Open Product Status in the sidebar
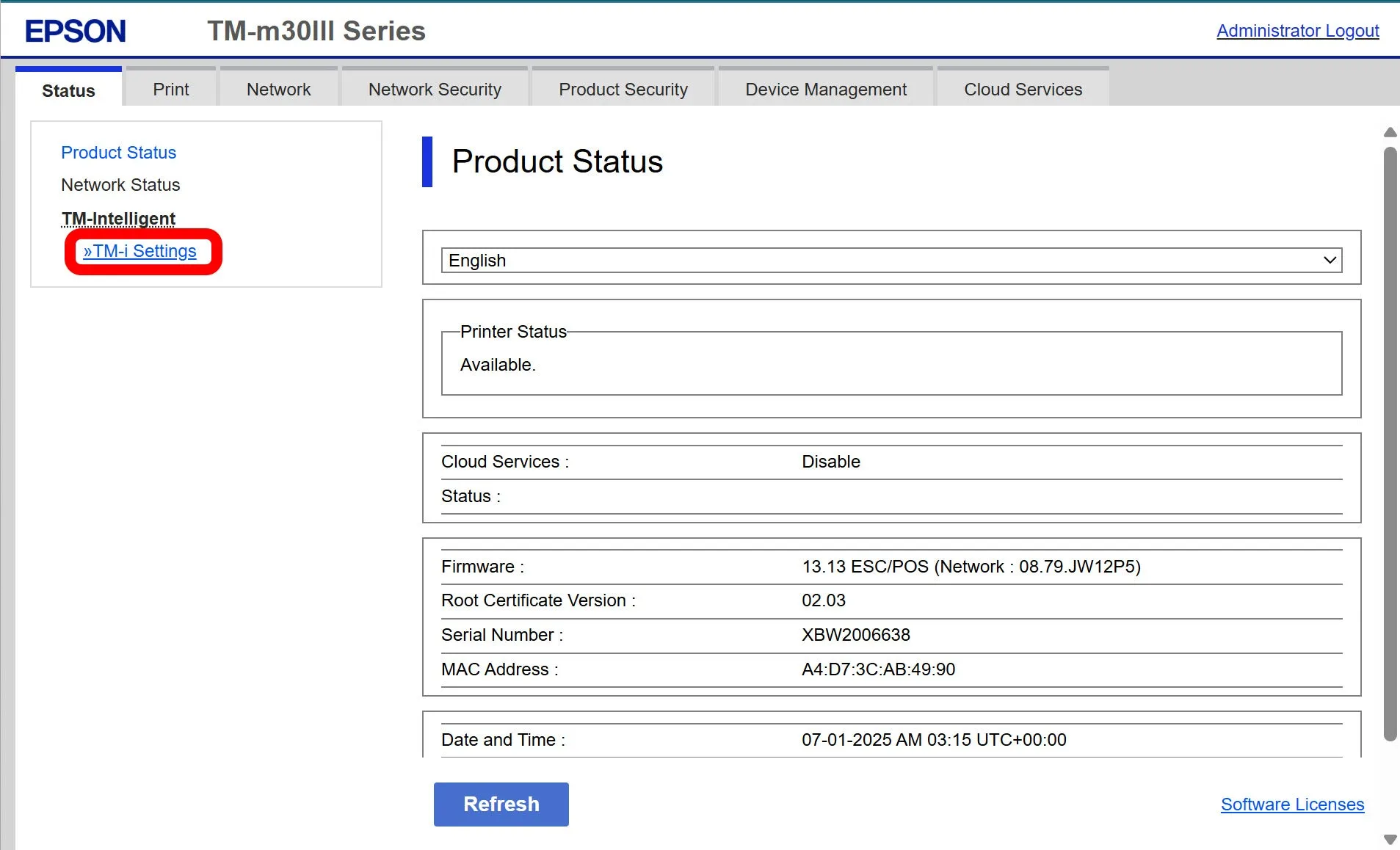 (x=118, y=153)
